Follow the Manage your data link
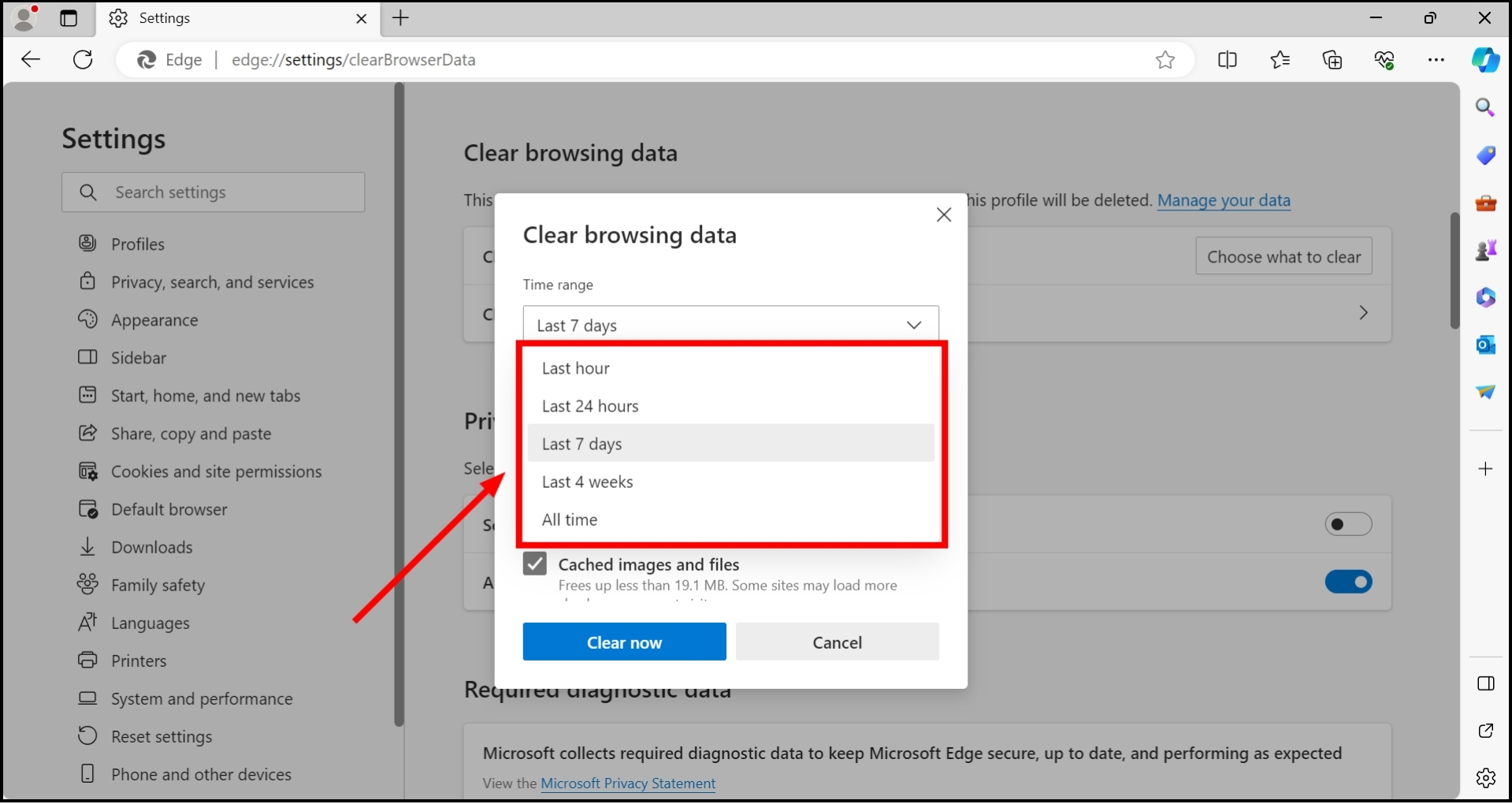This screenshot has width=1512, height=804. [1223, 200]
